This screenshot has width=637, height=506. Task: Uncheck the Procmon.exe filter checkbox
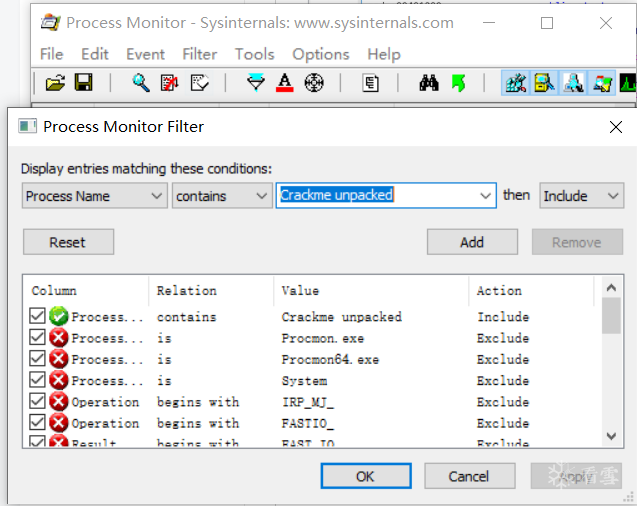38,338
